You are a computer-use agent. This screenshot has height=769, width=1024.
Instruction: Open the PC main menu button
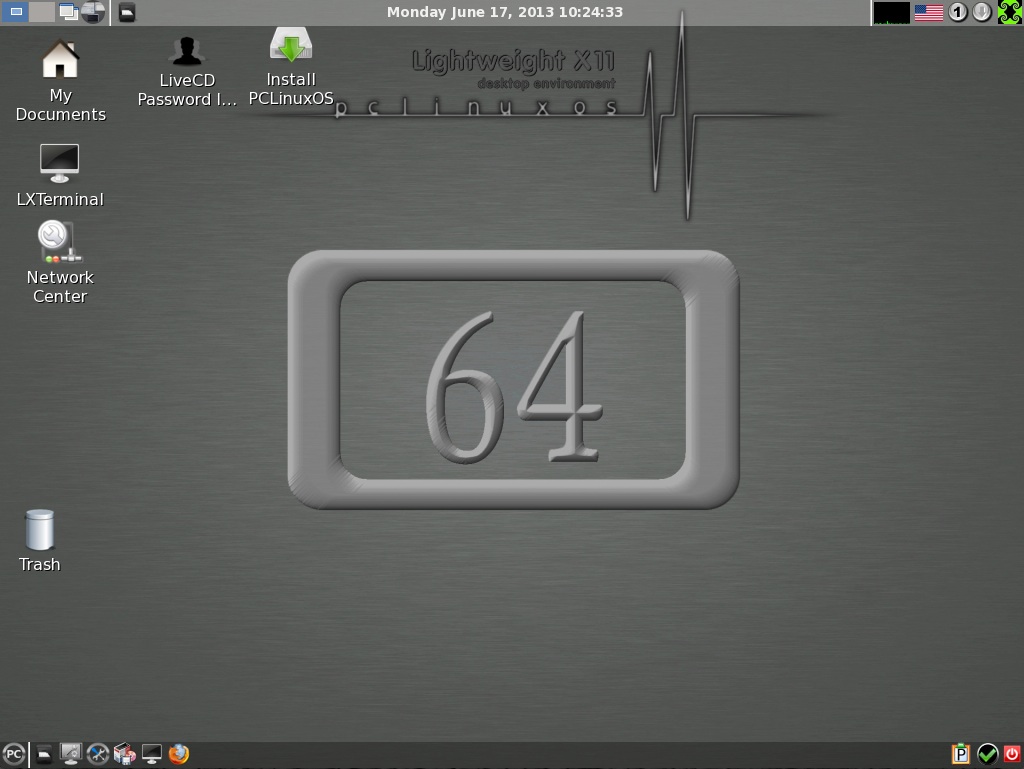point(14,754)
